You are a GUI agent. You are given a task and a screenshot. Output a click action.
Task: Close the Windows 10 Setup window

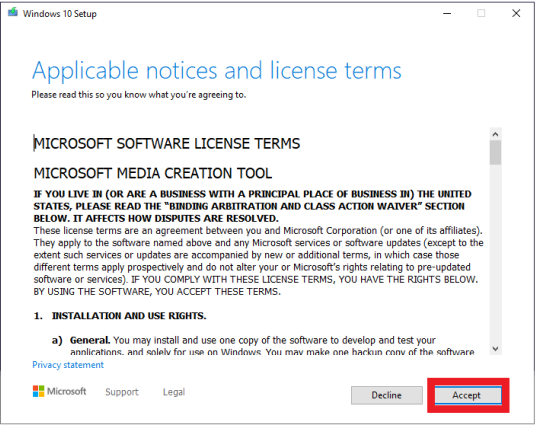(x=516, y=13)
